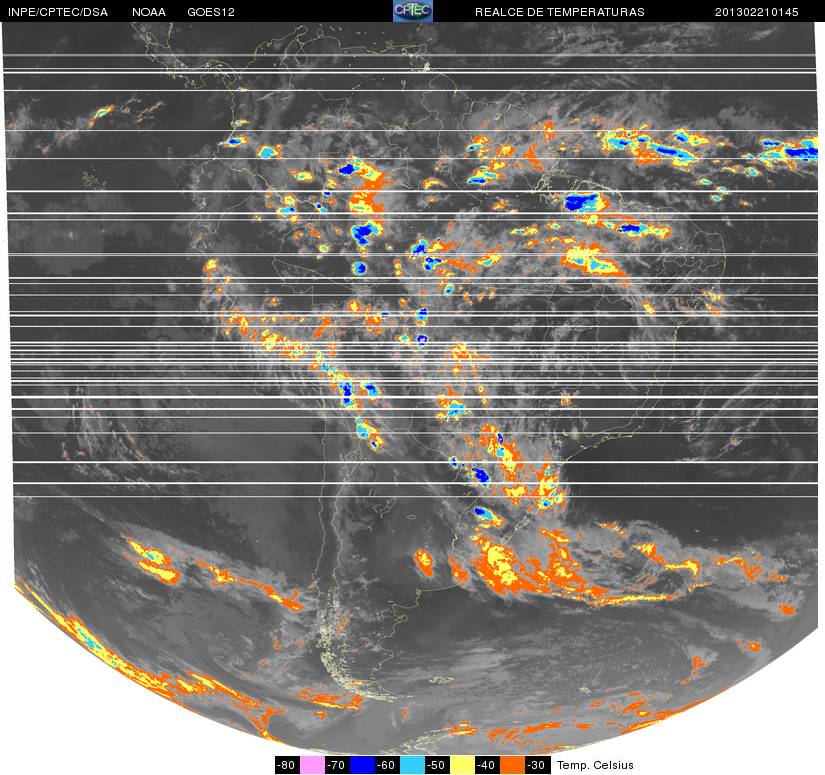This screenshot has height=775, width=825.
Task: Click the -60 legend value
Action: pos(388,765)
